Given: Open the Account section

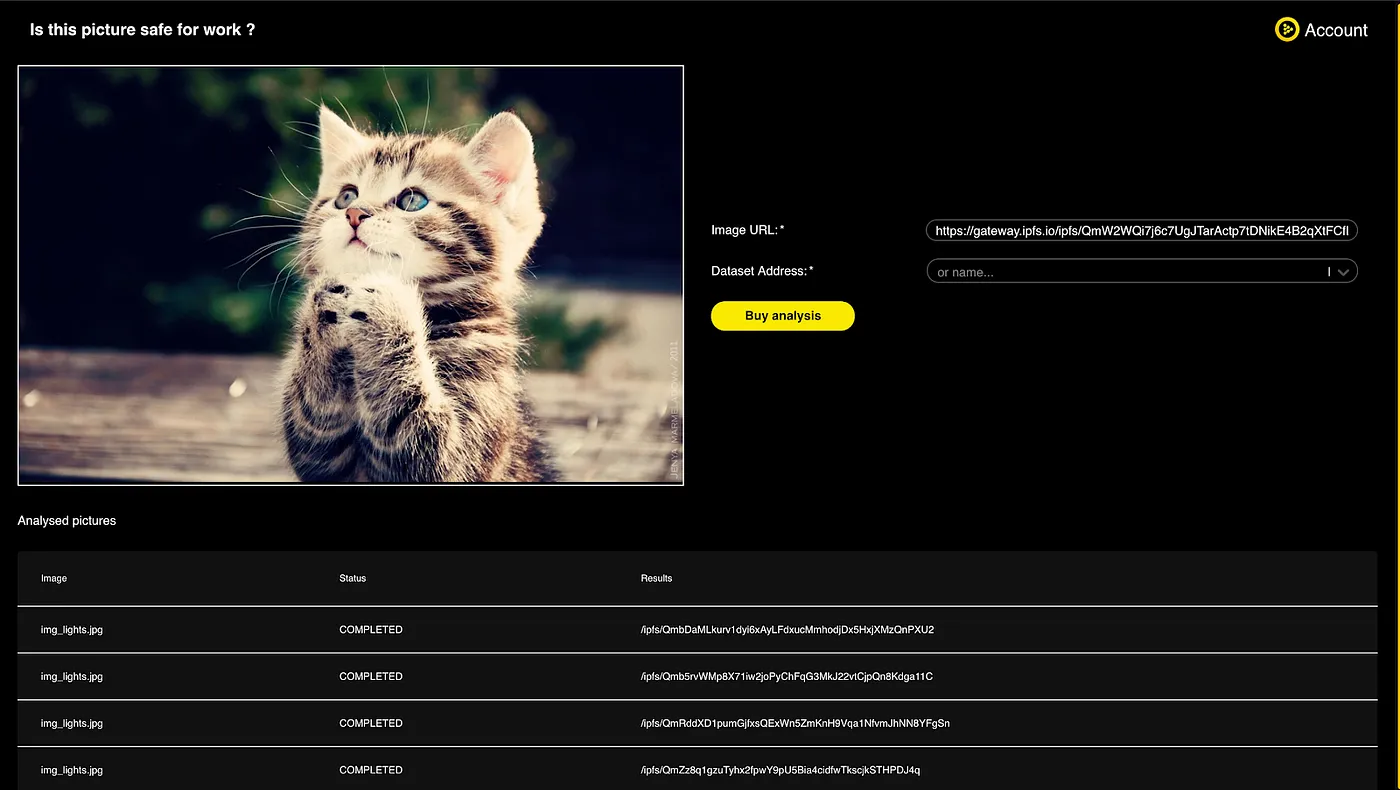Looking at the screenshot, I should (x=1335, y=29).
